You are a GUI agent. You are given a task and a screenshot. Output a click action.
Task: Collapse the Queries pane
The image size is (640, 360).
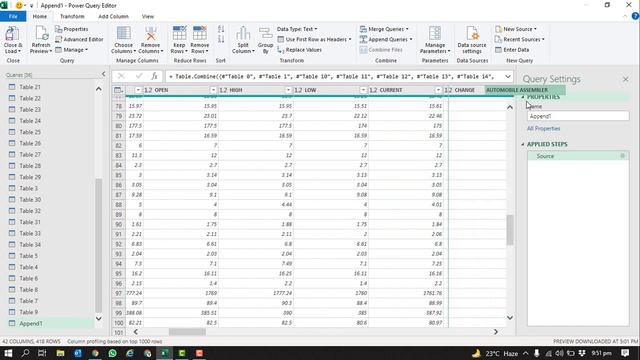(103, 74)
